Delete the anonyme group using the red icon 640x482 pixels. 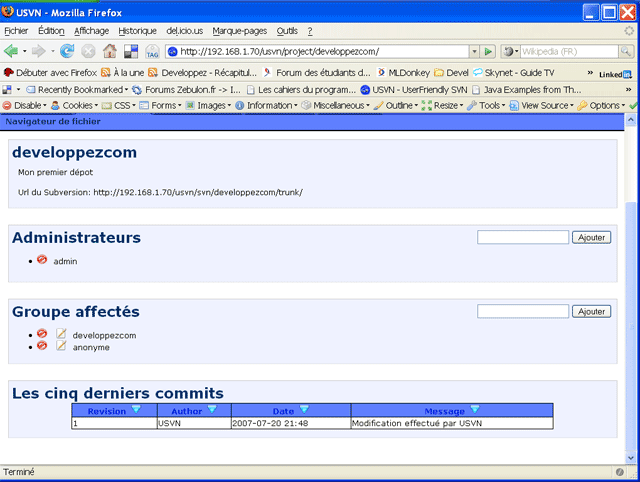(42, 346)
